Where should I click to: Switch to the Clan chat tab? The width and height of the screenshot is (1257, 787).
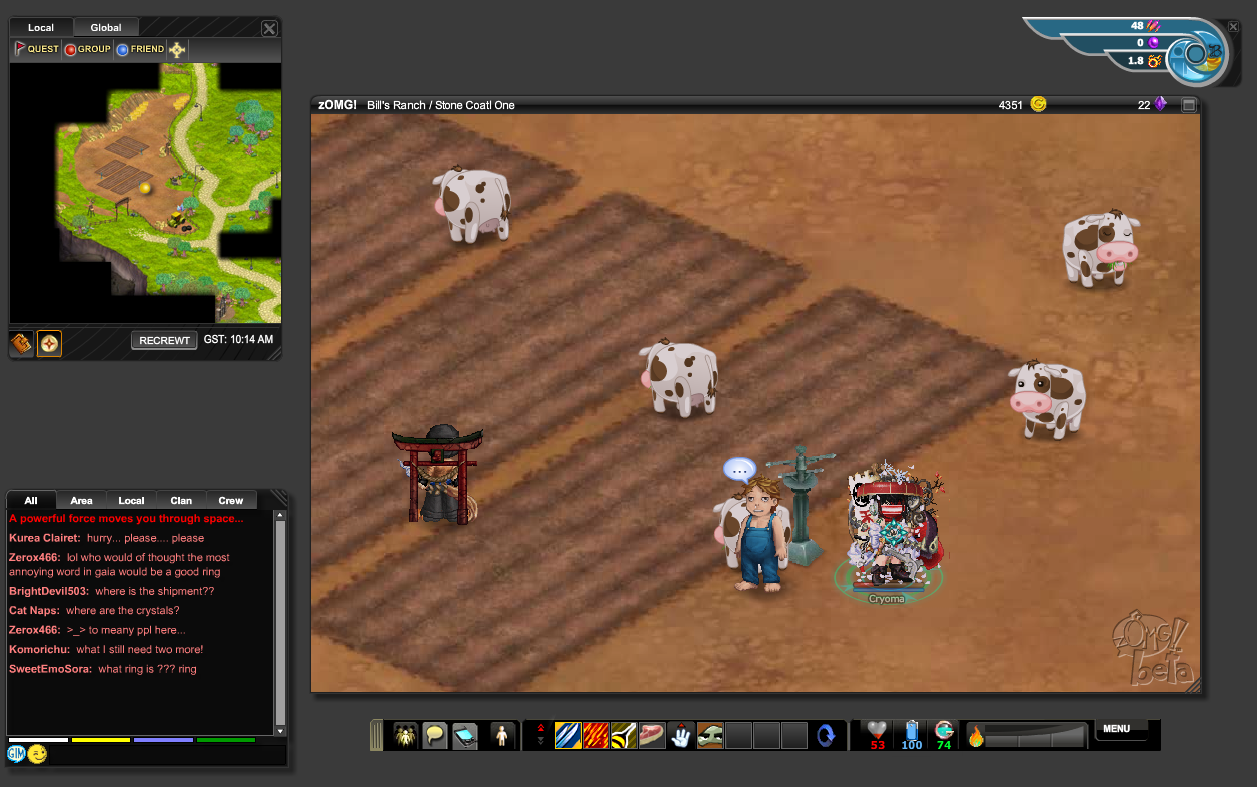181,500
